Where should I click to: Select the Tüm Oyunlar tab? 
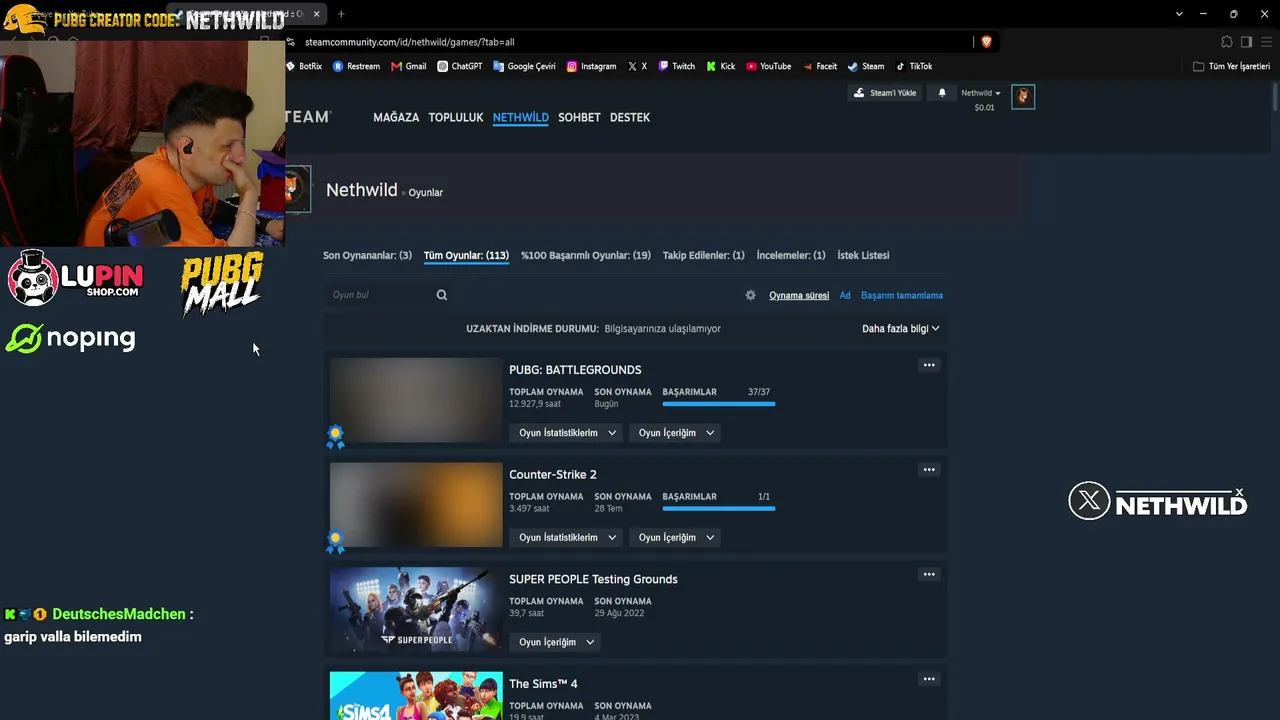(466, 255)
